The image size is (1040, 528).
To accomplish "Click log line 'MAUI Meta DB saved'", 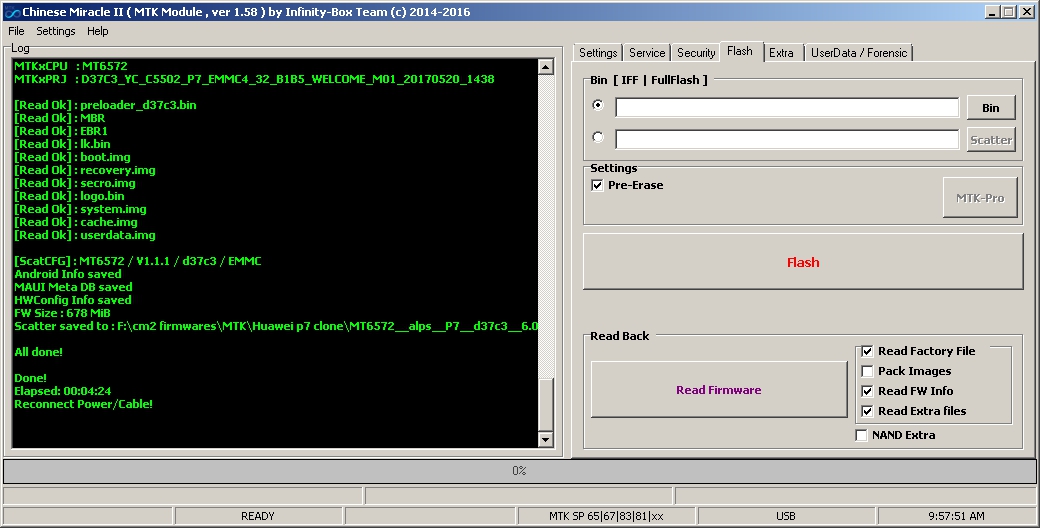I will [73, 287].
